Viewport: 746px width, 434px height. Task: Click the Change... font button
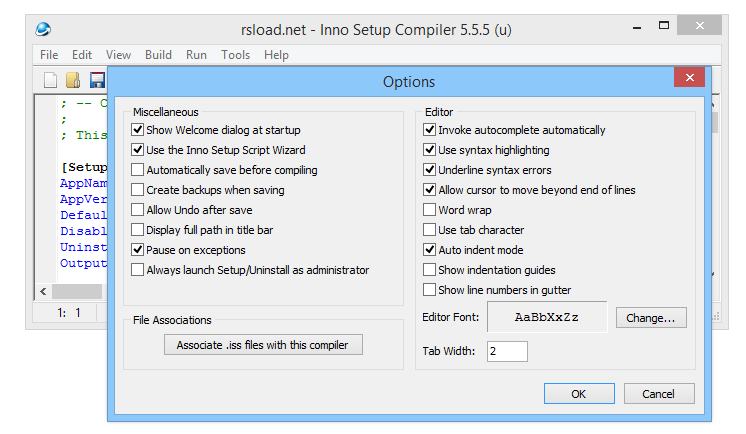pos(651,318)
